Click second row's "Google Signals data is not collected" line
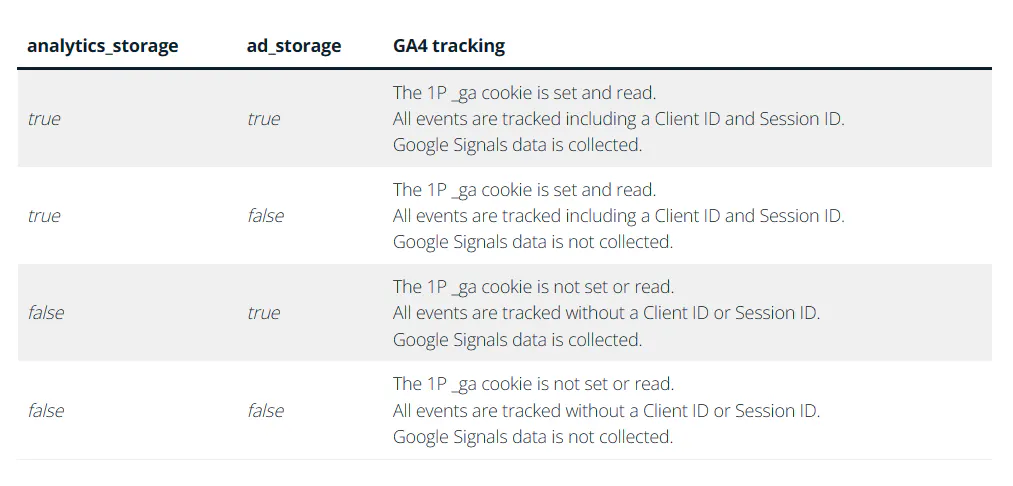The image size is (1013, 486). [533, 242]
